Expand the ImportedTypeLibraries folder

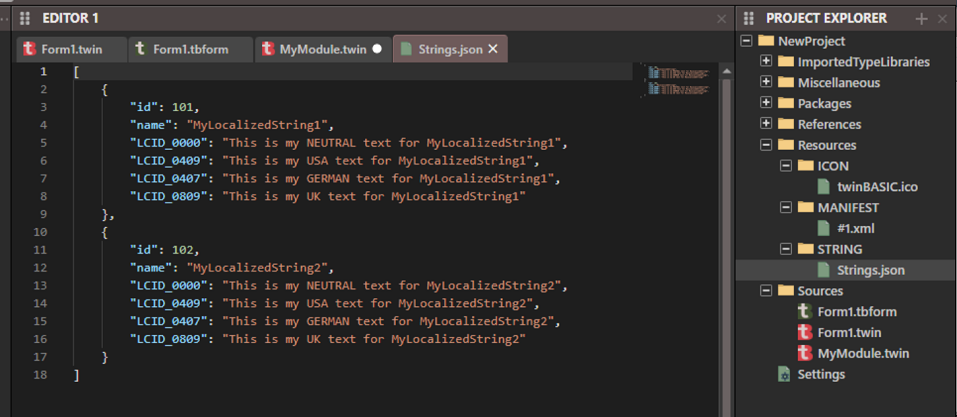tap(766, 62)
